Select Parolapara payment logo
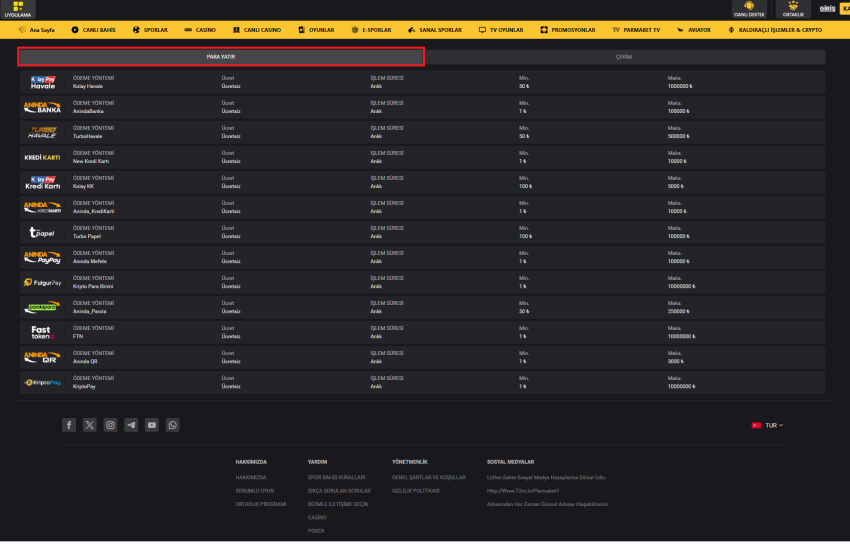 click(42, 307)
